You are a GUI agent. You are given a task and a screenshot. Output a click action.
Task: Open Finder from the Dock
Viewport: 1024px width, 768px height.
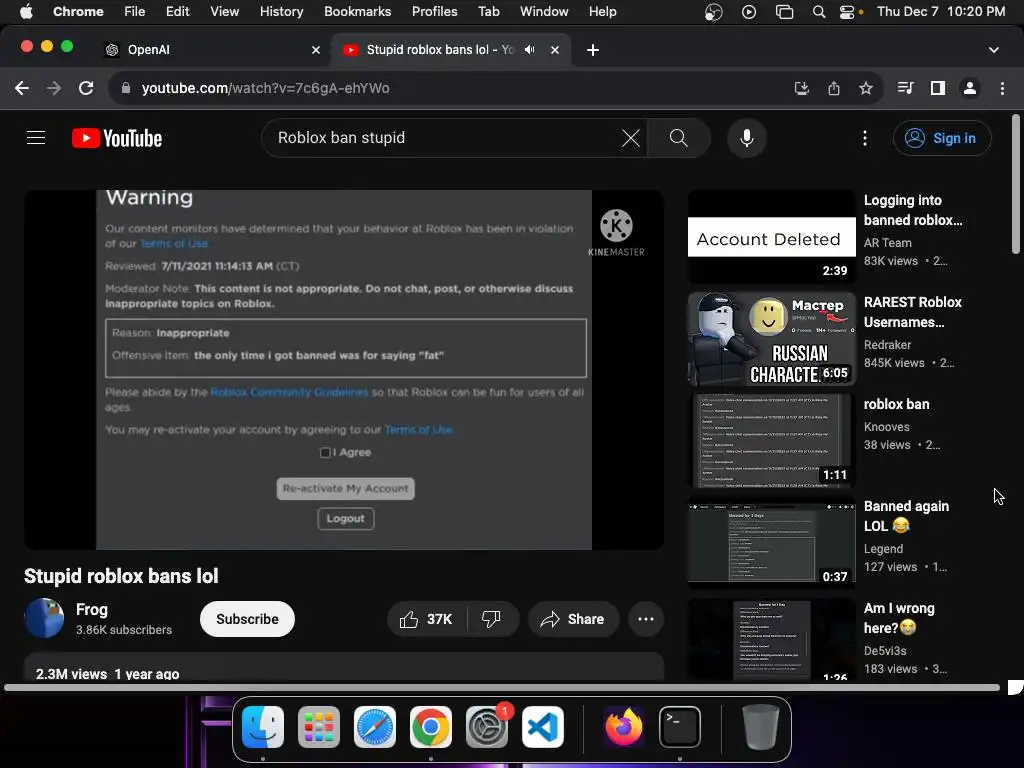pos(263,727)
